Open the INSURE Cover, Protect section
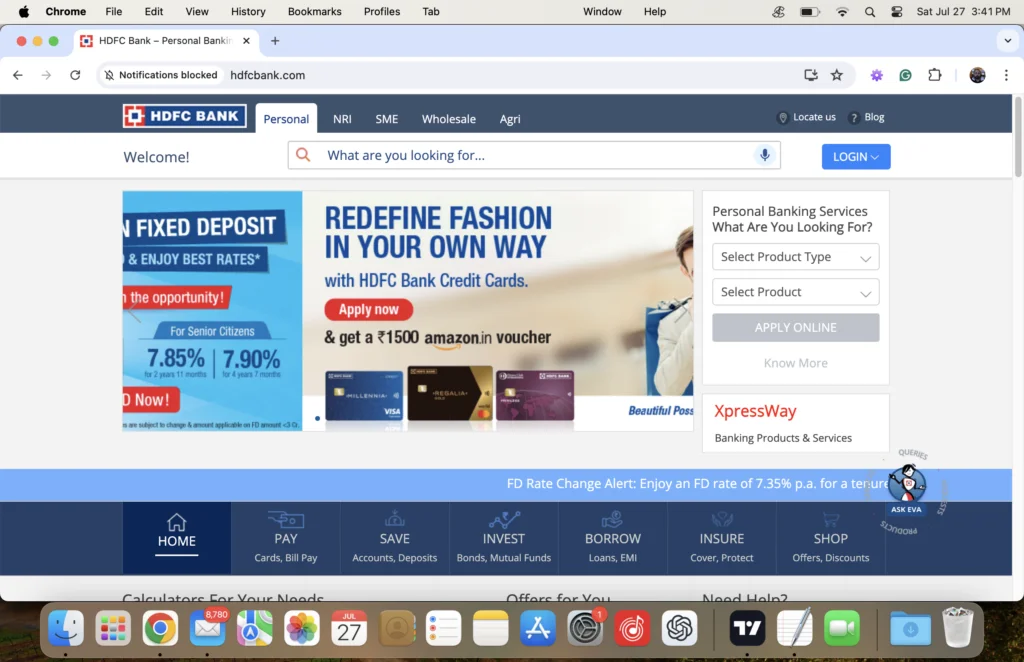This screenshot has width=1024, height=662. pos(722,538)
